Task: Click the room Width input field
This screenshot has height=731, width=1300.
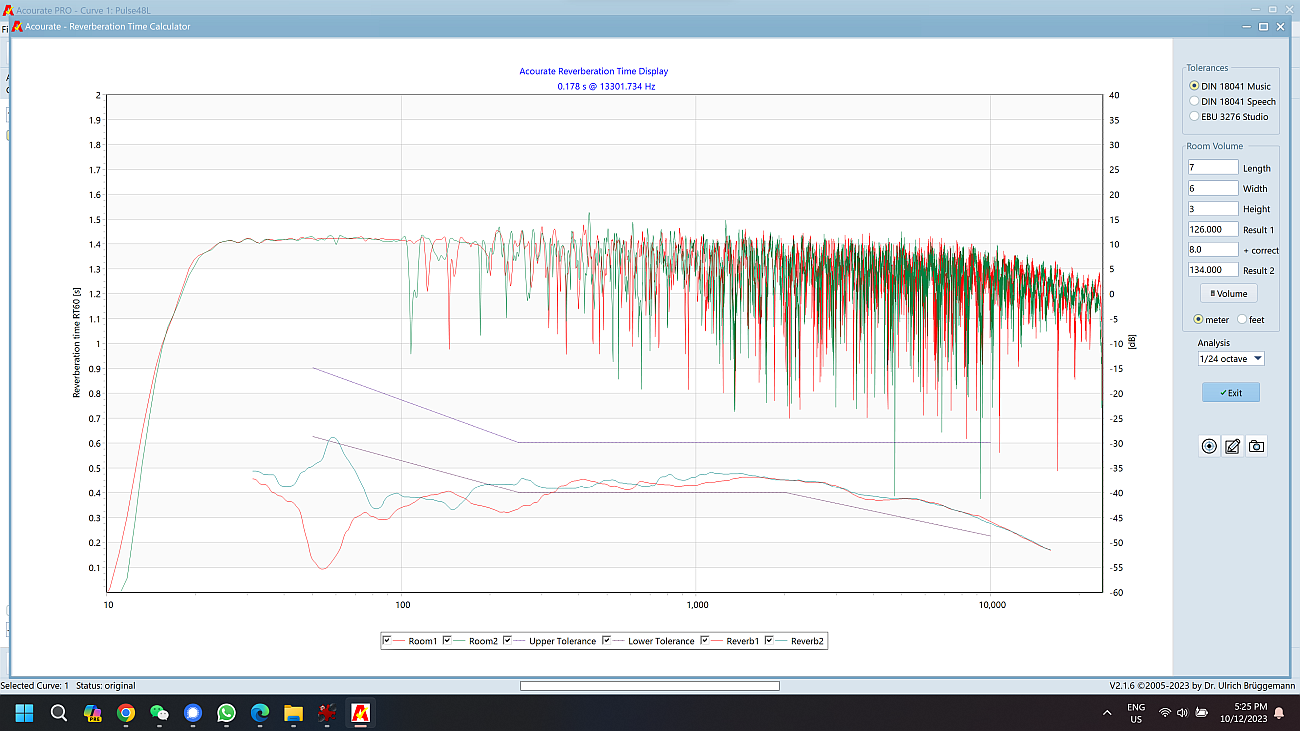Action: (x=1213, y=188)
